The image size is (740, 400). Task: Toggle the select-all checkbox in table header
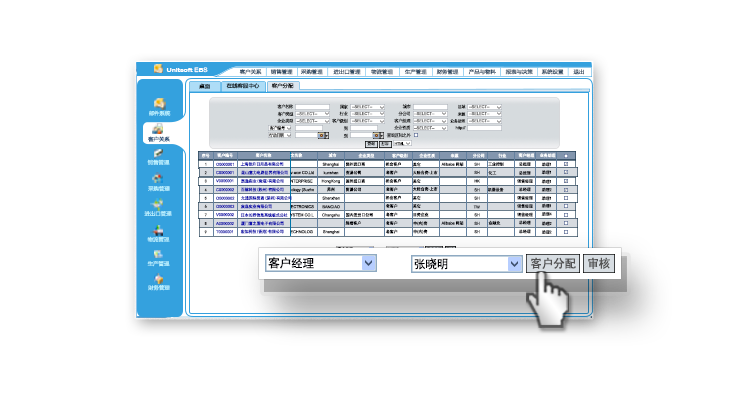pyautogui.click(x=566, y=156)
